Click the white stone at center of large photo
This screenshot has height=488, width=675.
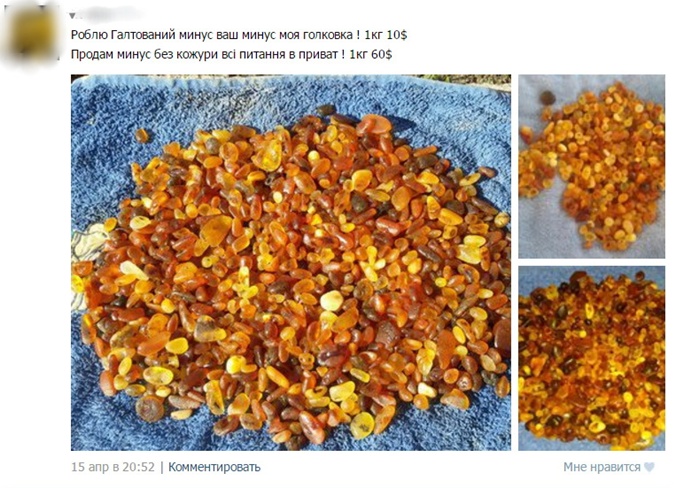click(331, 300)
